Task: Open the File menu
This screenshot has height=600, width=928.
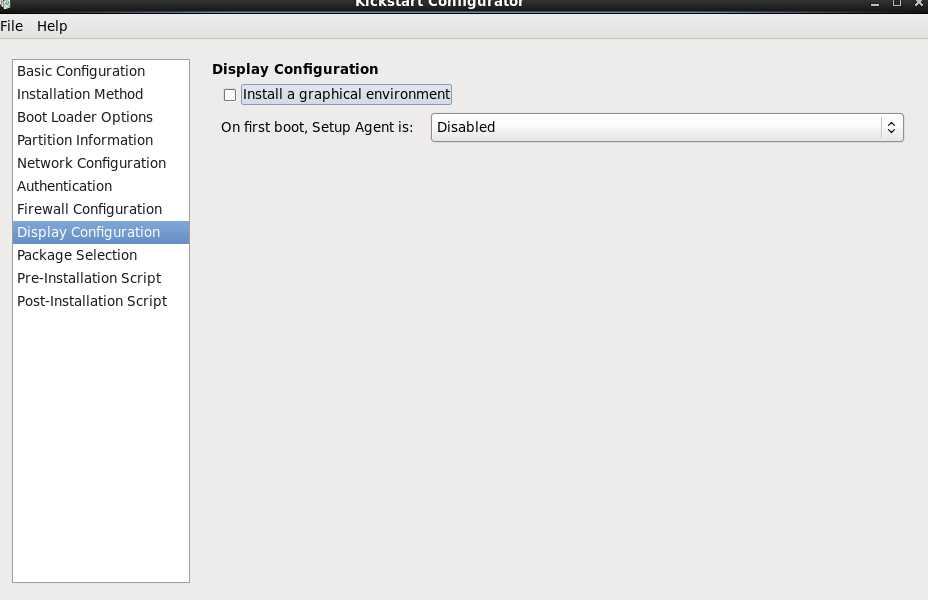Action: coord(11,26)
